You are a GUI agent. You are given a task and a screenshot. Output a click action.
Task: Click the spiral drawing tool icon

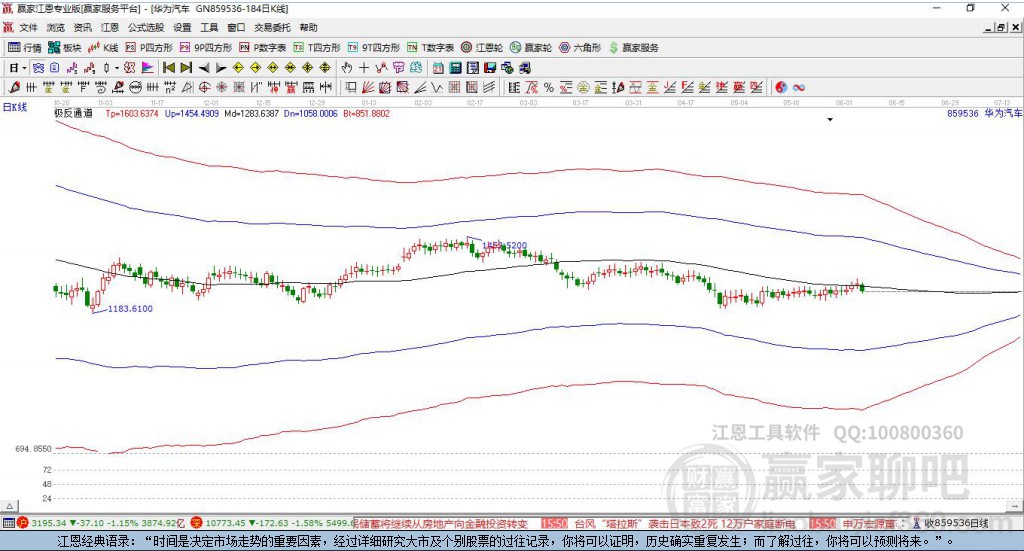[x=101, y=87]
